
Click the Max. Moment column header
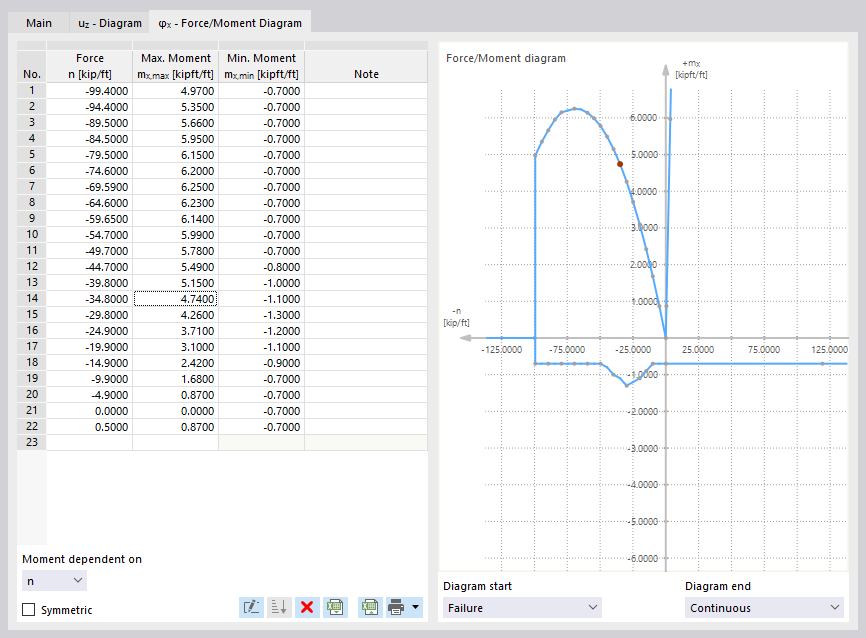(x=176, y=66)
